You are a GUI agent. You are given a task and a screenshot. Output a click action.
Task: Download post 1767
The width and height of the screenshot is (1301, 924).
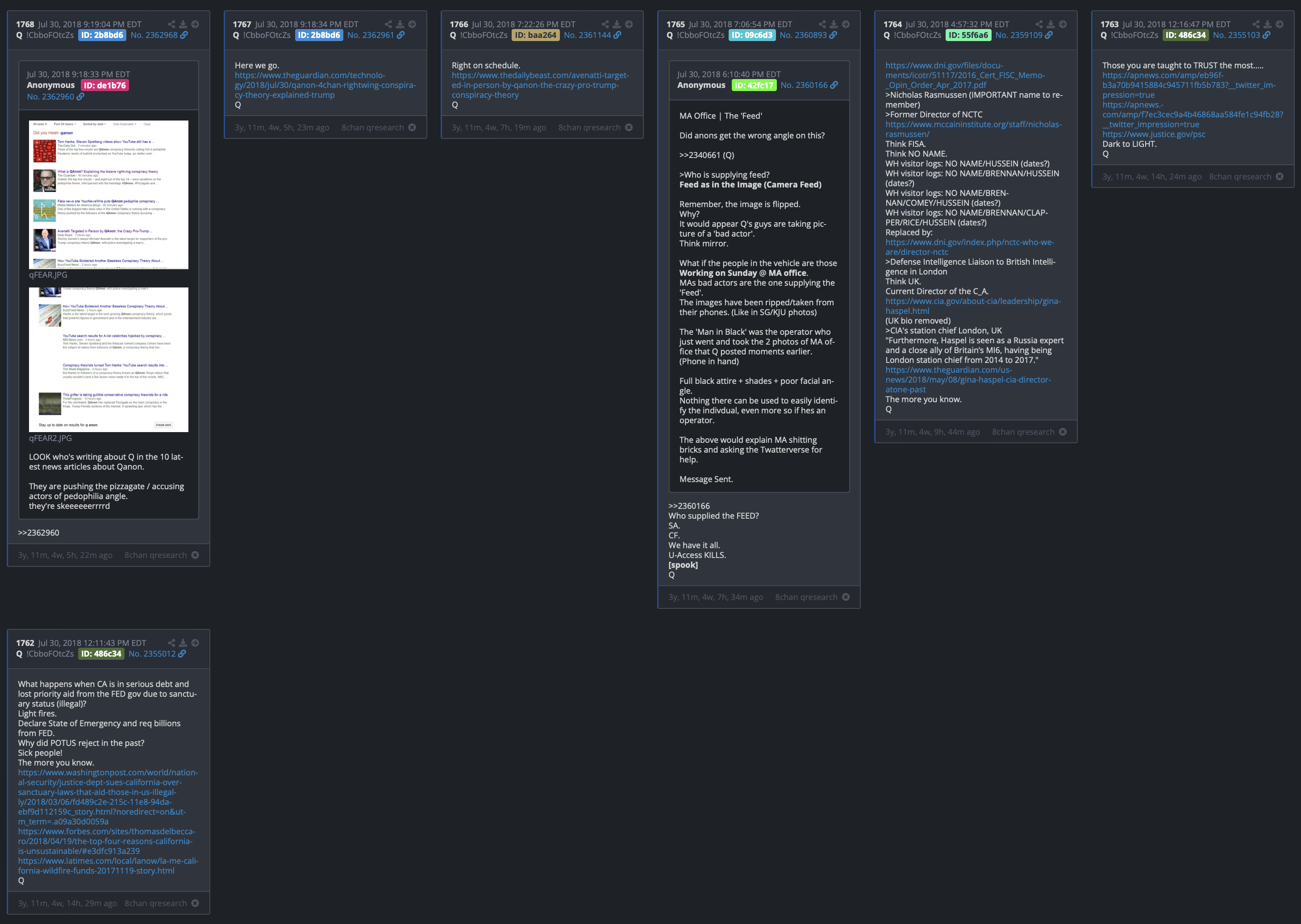(x=400, y=25)
